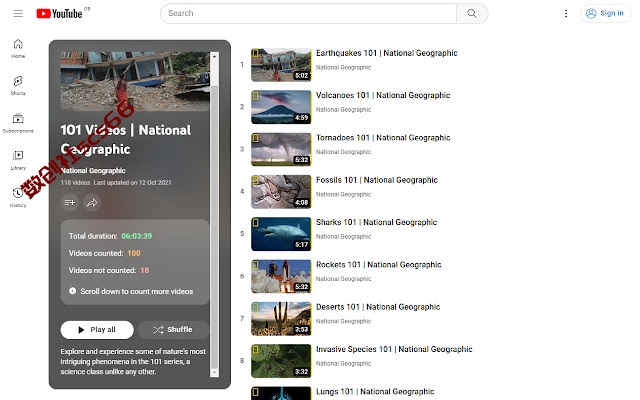Click the Total duration value 06:03:39
The width and height of the screenshot is (640, 400).
[137, 236]
